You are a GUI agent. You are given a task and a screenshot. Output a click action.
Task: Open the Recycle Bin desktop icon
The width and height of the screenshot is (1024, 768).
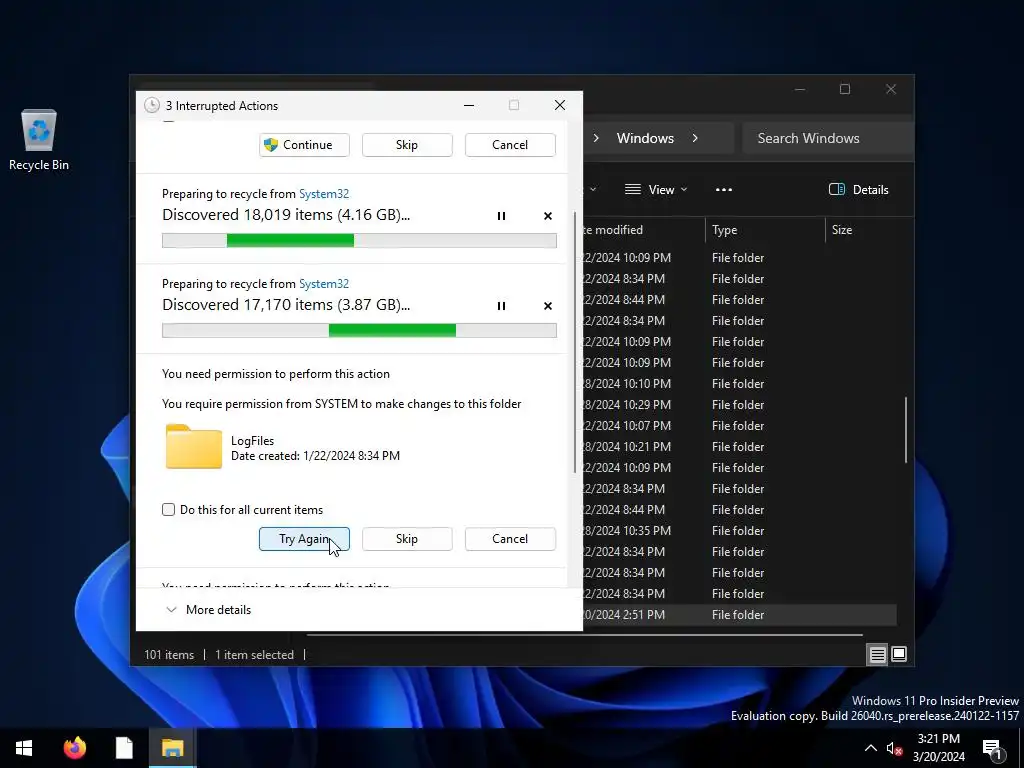[x=39, y=140]
